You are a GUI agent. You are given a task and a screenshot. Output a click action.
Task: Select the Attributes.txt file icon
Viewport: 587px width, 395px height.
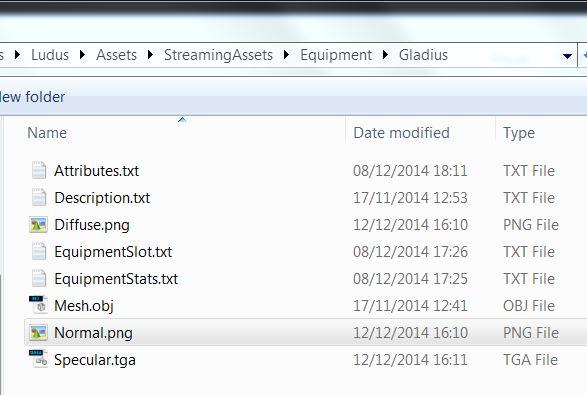point(39,170)
